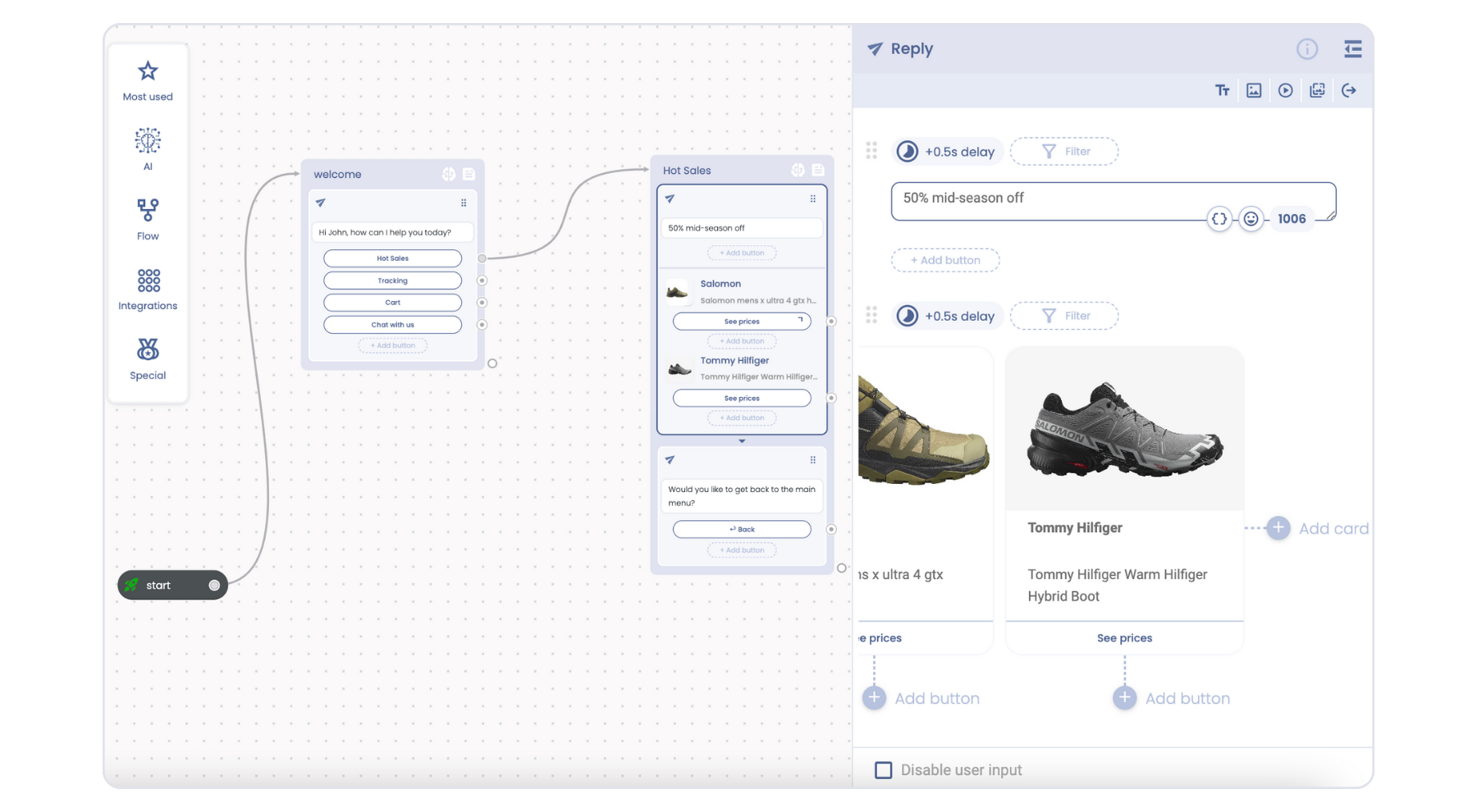This screenshot has height=812, width=1477.
Task: Click Tracking button output connector
Action: (482, 281)
